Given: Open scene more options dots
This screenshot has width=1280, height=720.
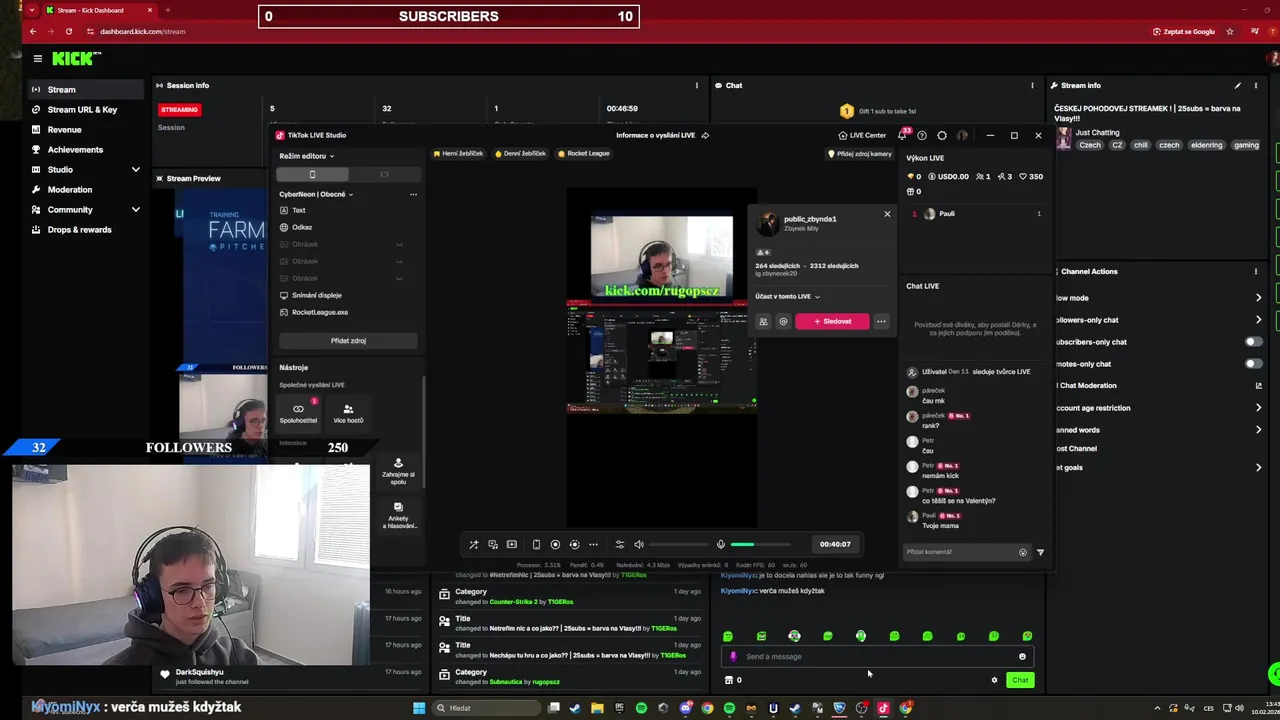Looking at the screenshot, I should click(x=413, y=195).
